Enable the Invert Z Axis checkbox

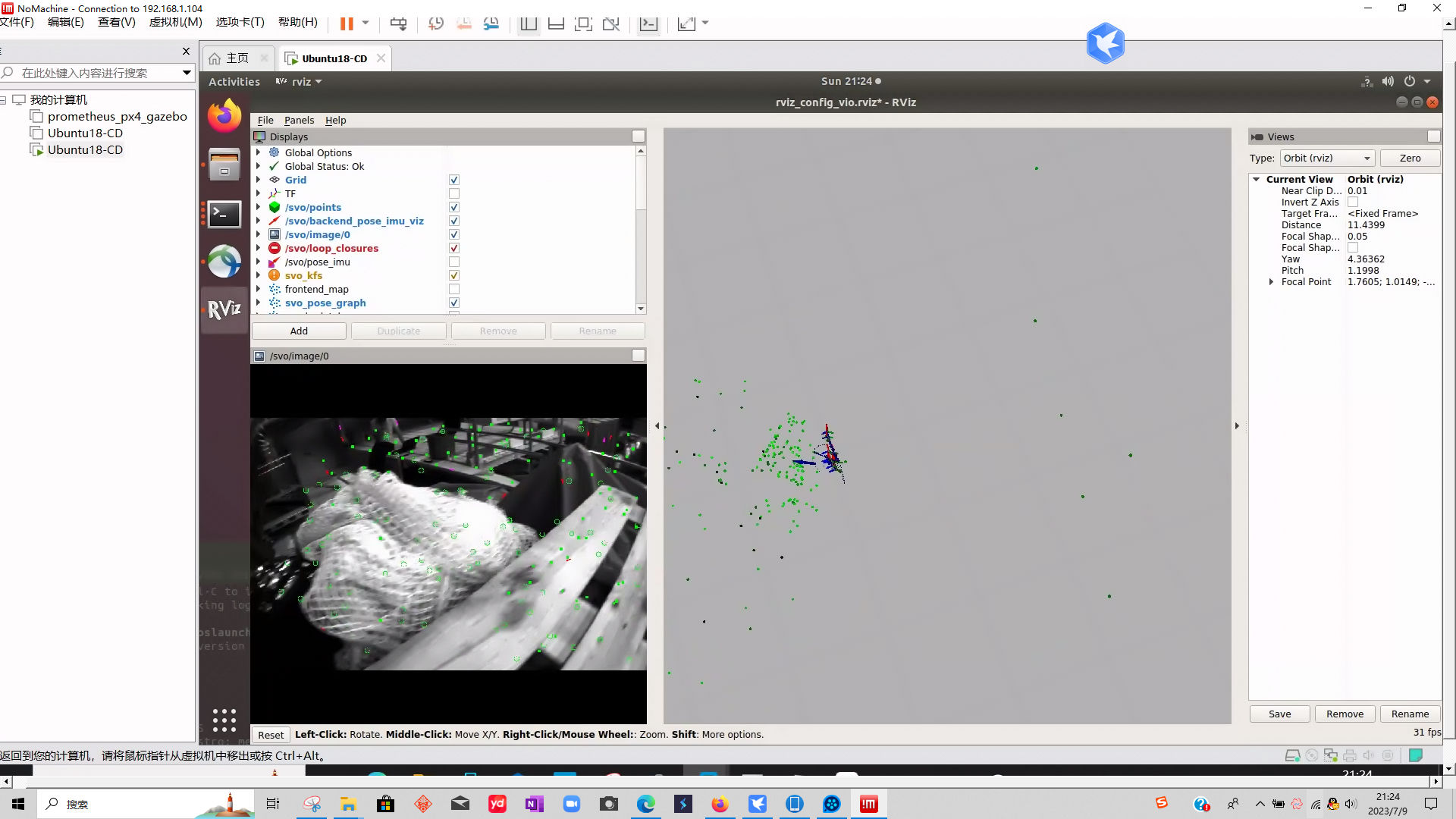click(x=1353, y=202)
